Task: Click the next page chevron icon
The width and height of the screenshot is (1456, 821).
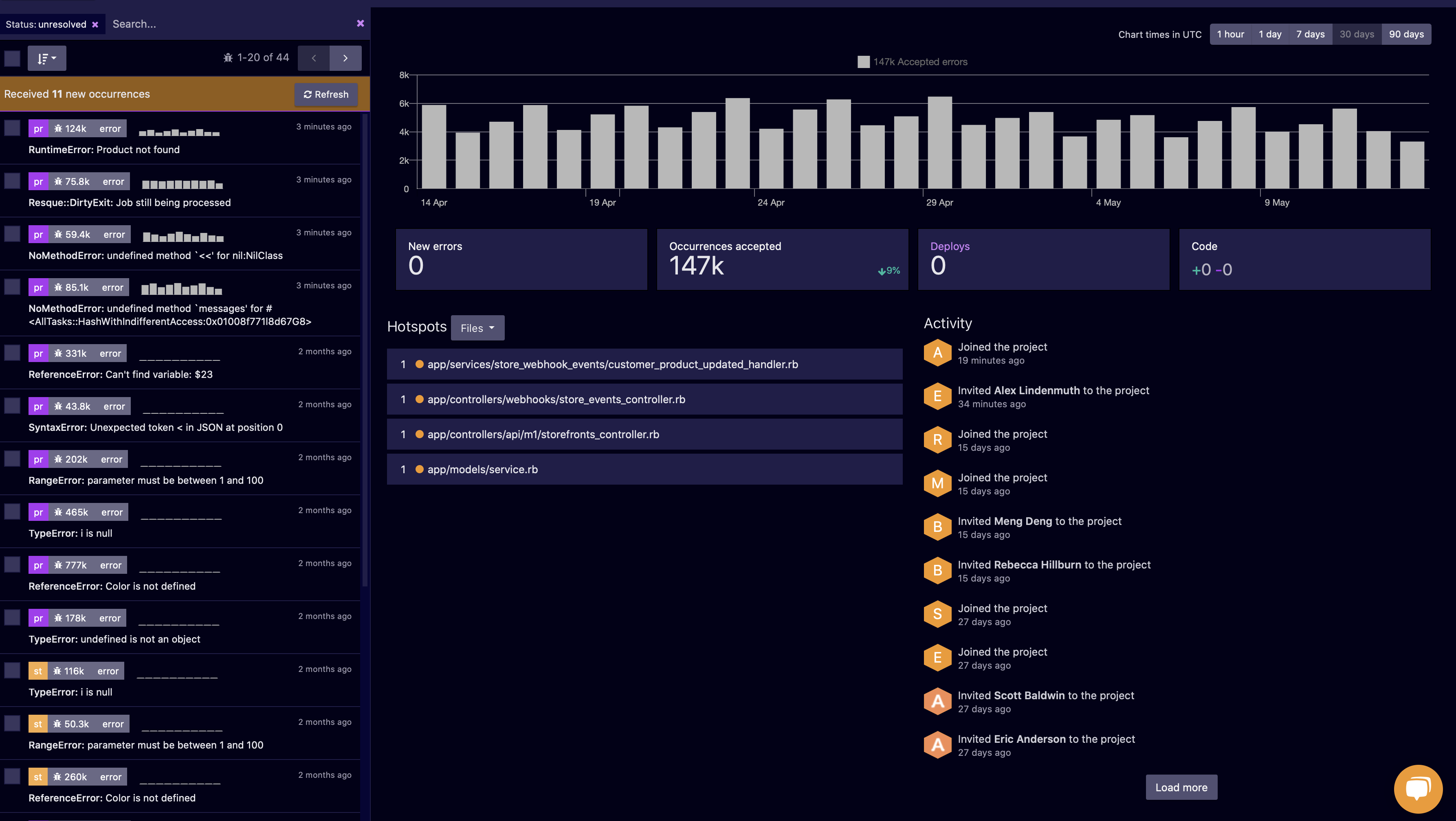Action: (345, 58)
